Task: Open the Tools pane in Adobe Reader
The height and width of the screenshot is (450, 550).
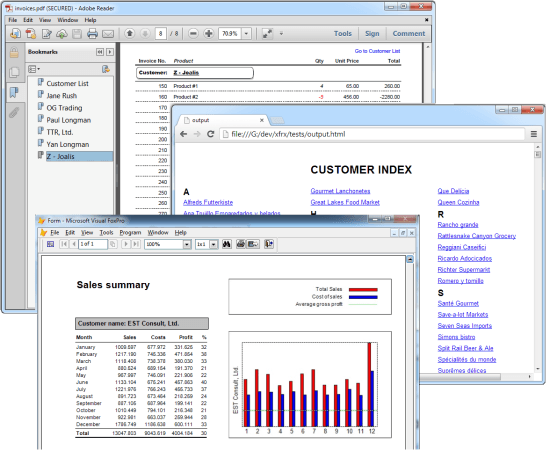Action: [343, 33]
